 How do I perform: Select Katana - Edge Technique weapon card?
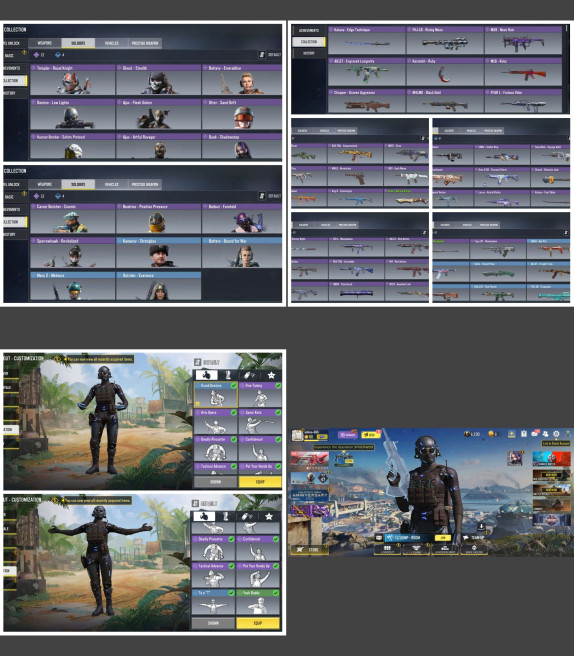click(366, 41)
